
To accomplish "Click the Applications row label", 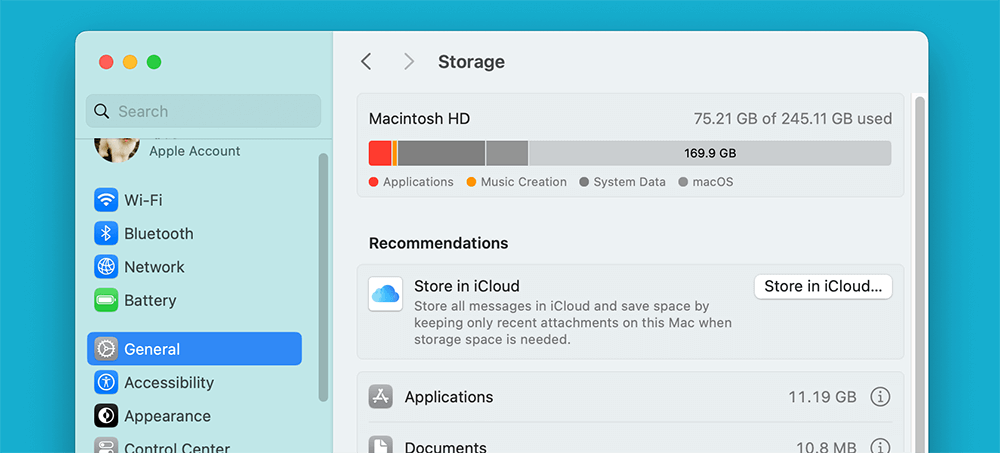I will click(449, 397).
